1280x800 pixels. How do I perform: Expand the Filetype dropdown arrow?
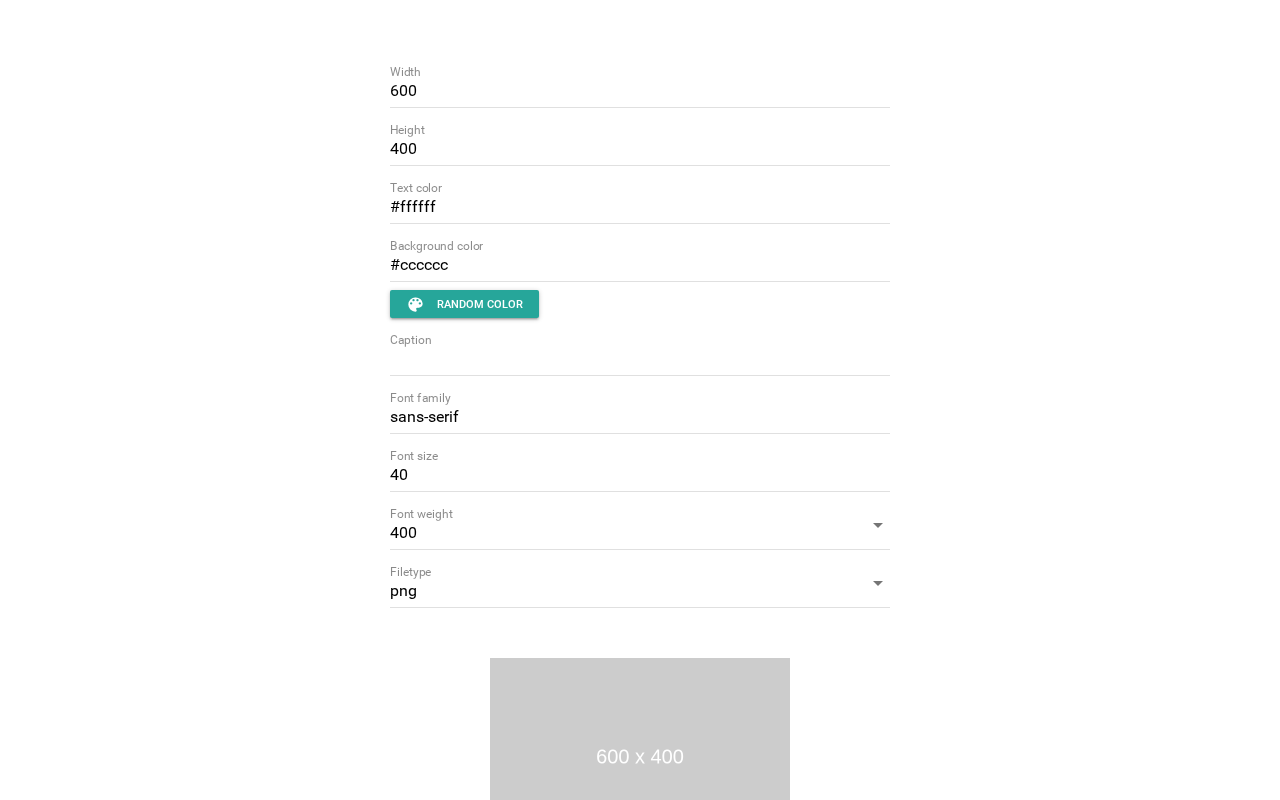pyautogui.click(x=877, y=584)
